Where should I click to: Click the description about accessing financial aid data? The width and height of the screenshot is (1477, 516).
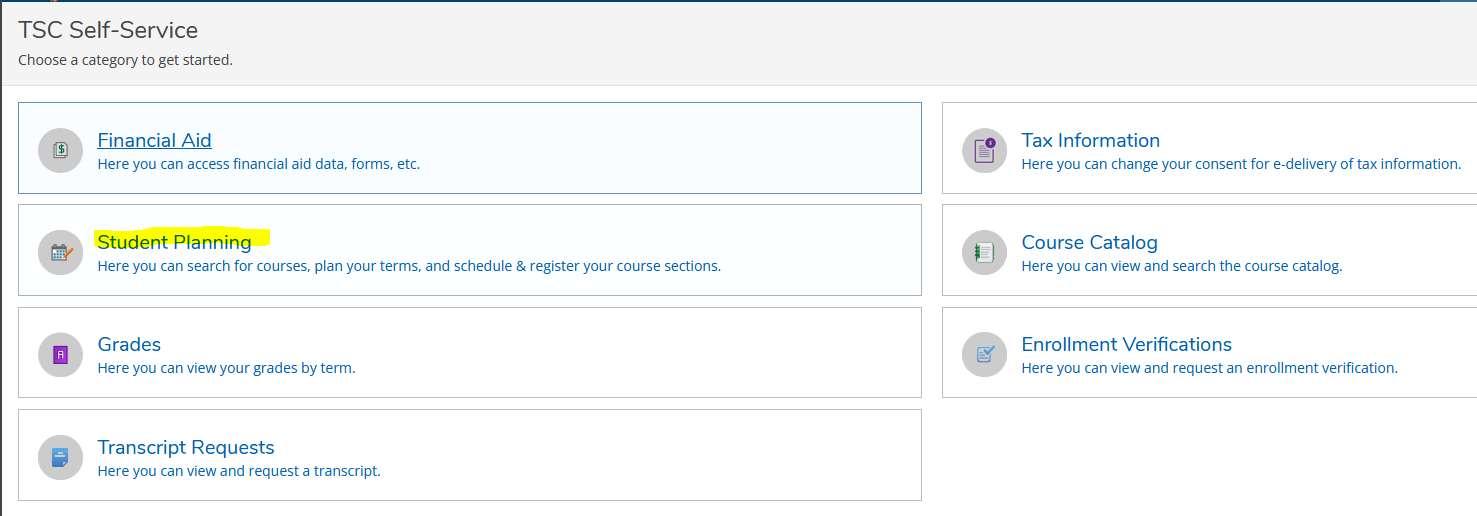pos(258,164)
